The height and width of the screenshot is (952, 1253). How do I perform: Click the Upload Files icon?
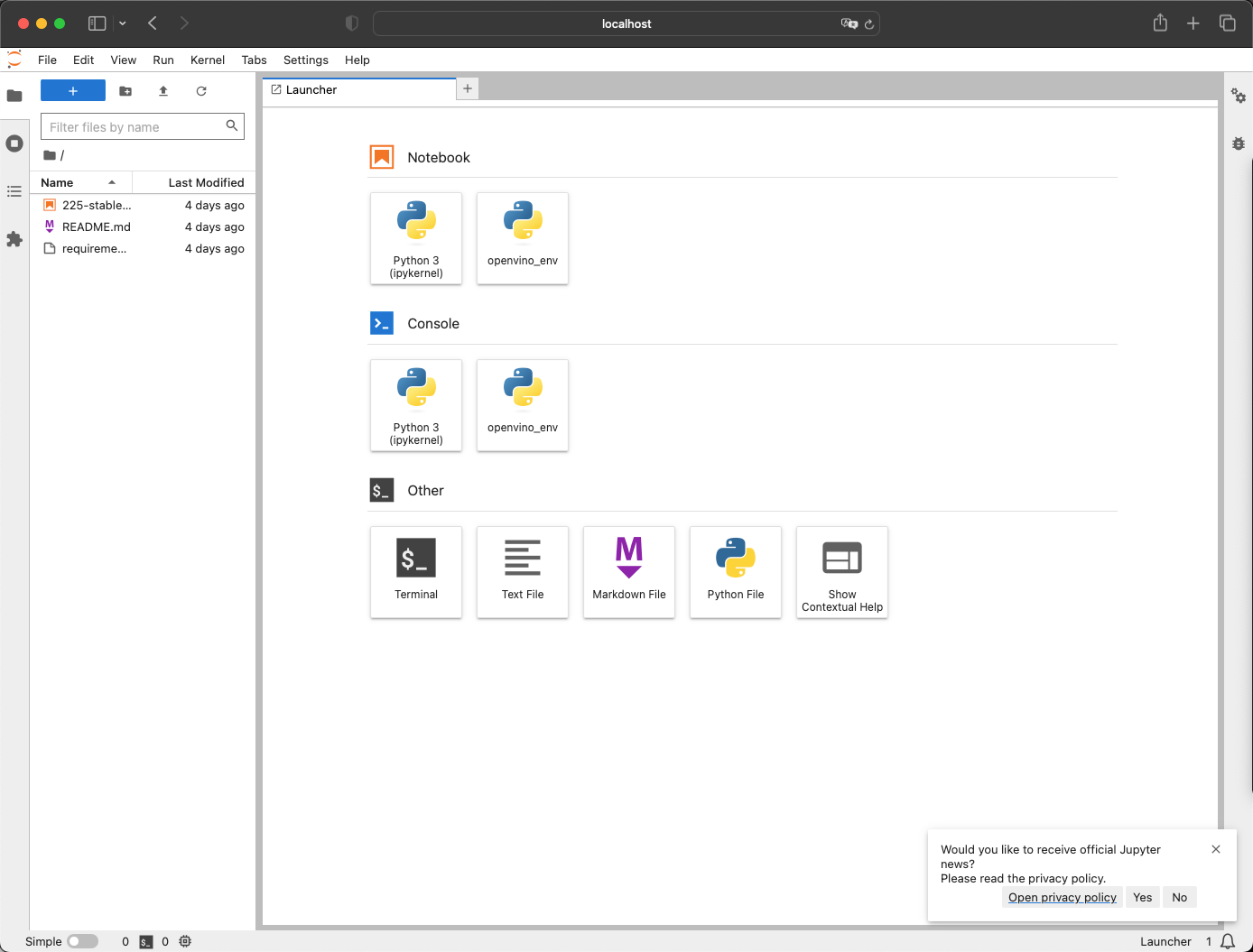point(163,91)
